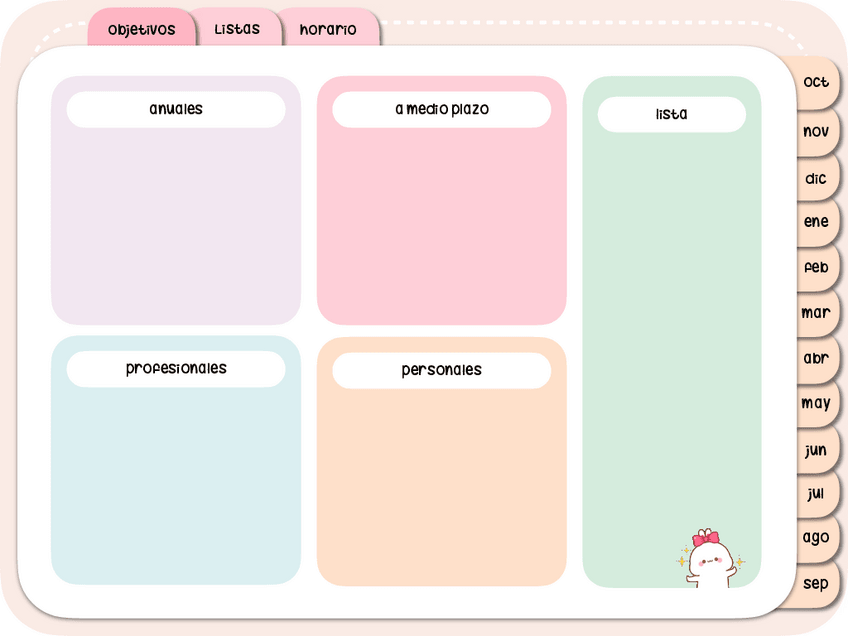The width and height of the screenshot is (848, 636).
Task: Select the dic month tab
Action: 816,178
